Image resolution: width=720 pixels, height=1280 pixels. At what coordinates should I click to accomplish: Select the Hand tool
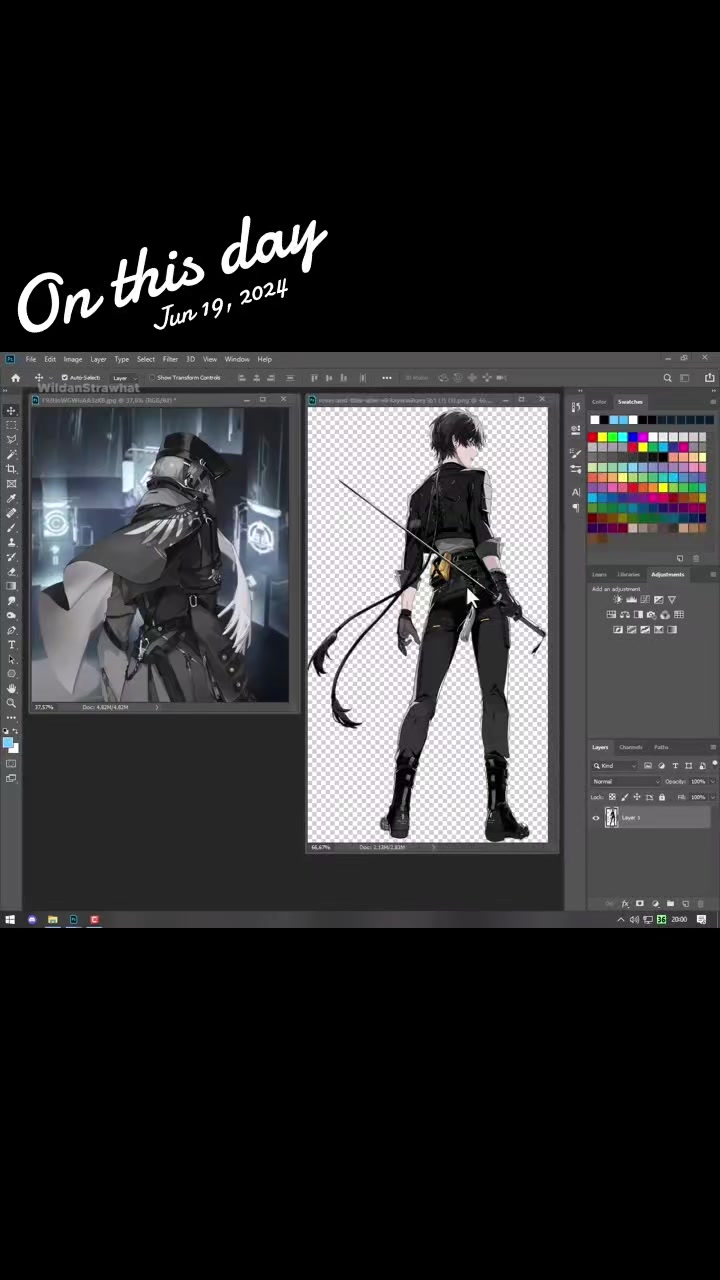point(11,688)
